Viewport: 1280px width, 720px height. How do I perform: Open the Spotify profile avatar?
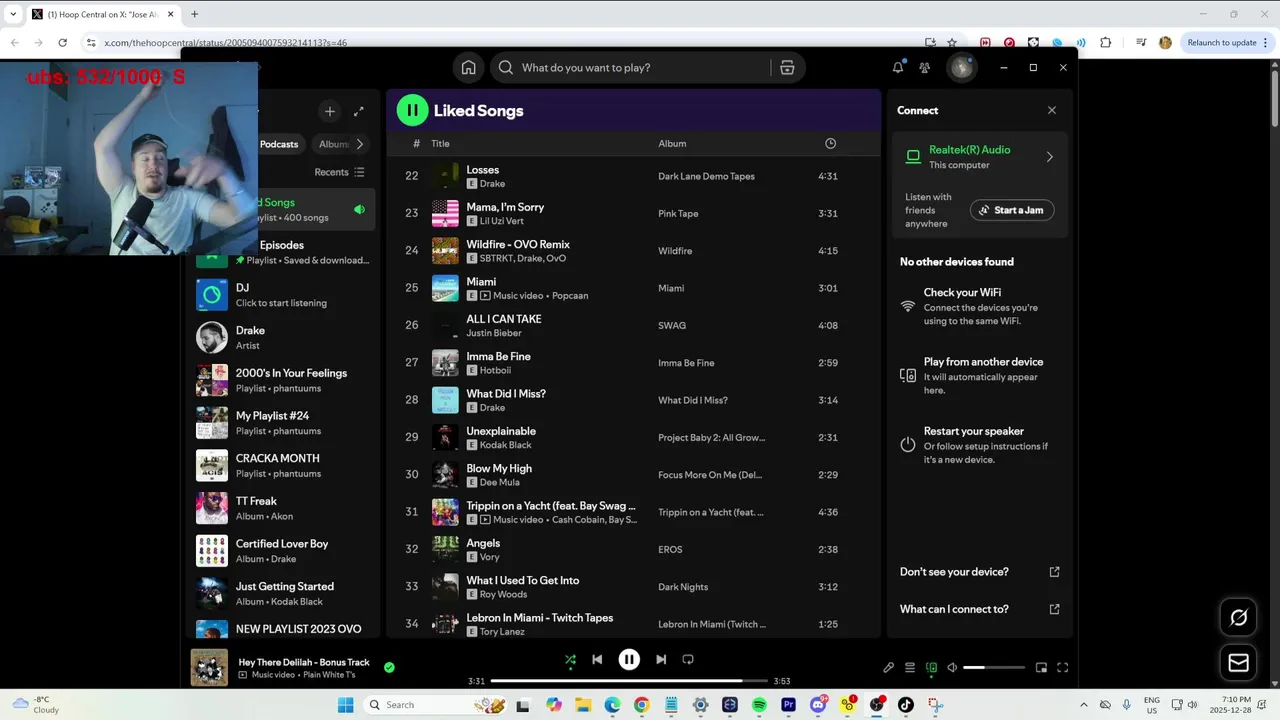[x=961, y=67]
